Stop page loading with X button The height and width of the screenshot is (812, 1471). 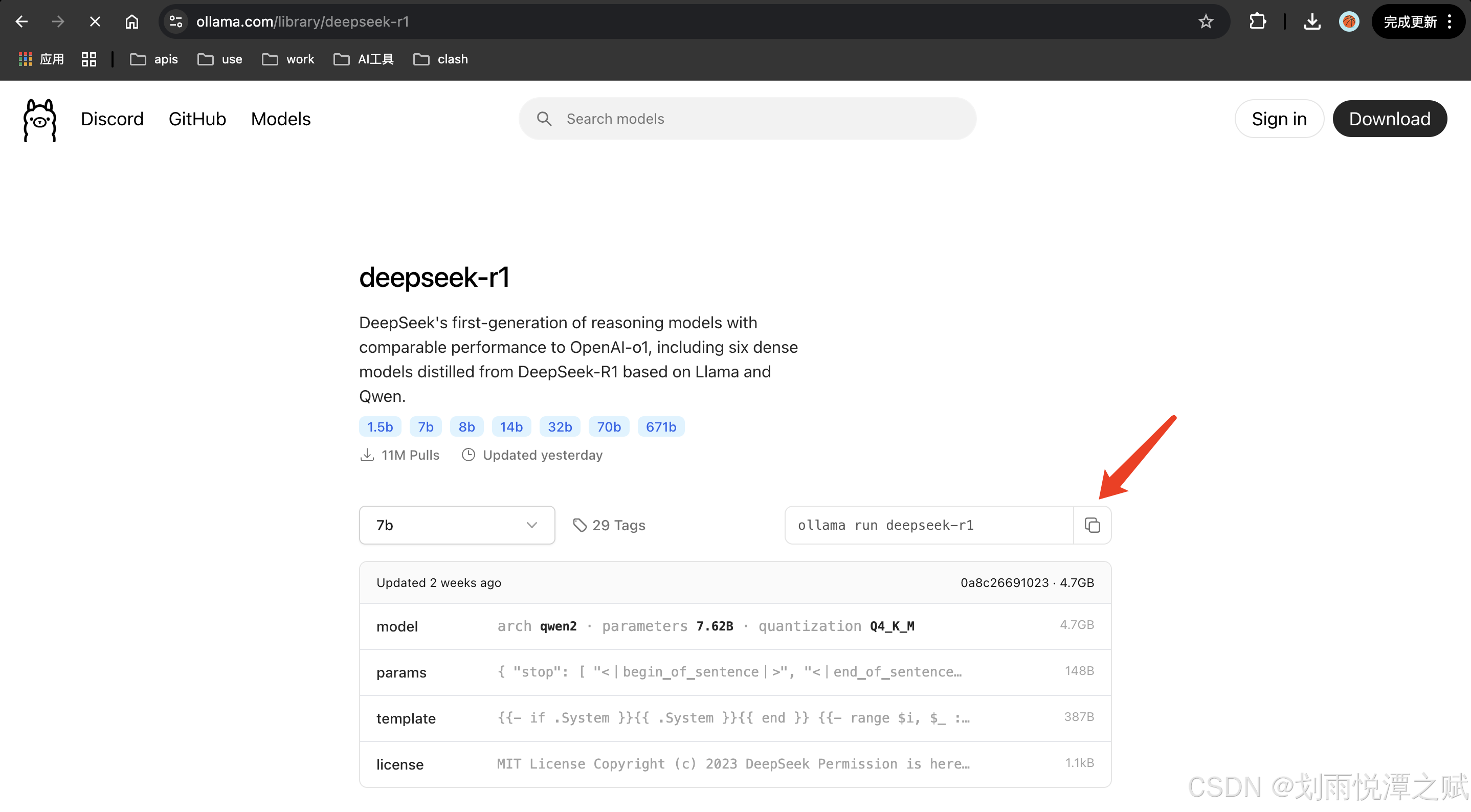pyautogui.click(x=95, y=21)
